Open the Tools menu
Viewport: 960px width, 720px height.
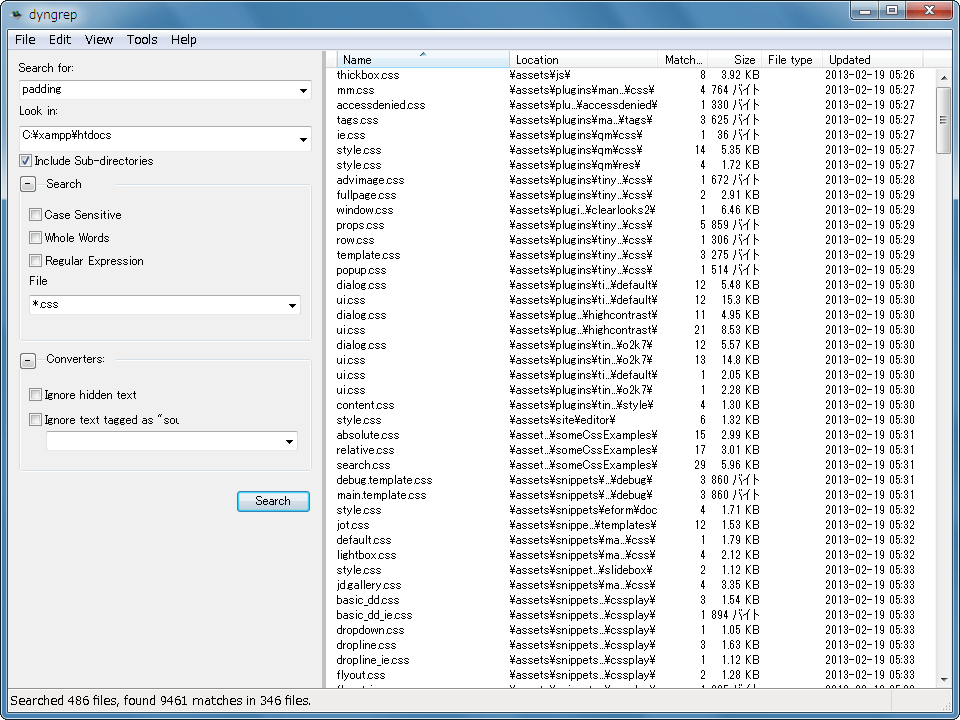(x=142, y=40)
